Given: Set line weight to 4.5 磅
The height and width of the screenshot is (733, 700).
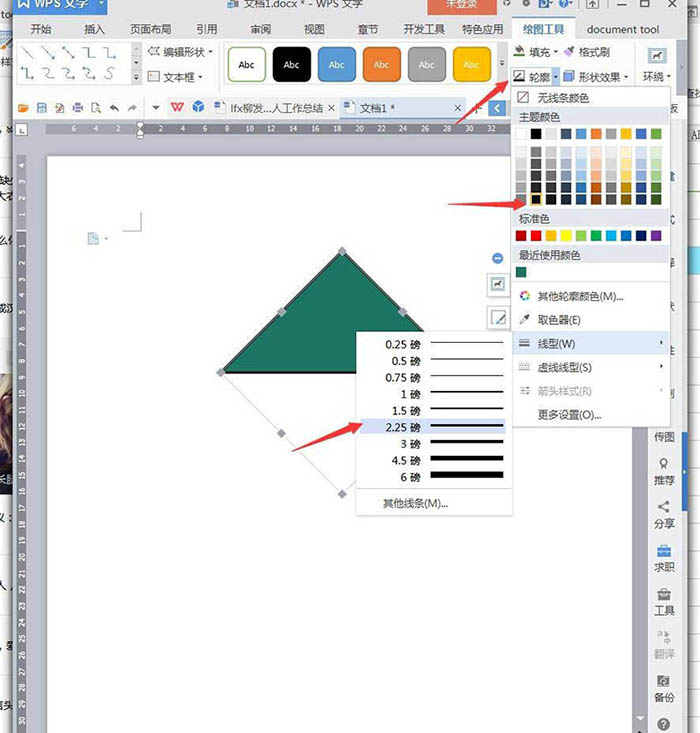Looking at the screenshot, I should (x=433, y=460).
